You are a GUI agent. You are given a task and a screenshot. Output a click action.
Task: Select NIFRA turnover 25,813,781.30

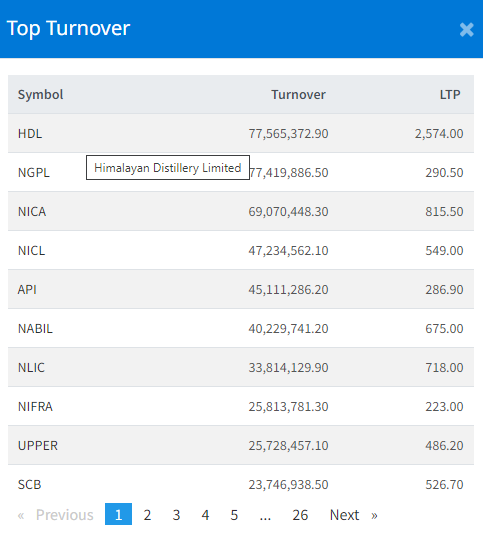click(x=289, y=406)
